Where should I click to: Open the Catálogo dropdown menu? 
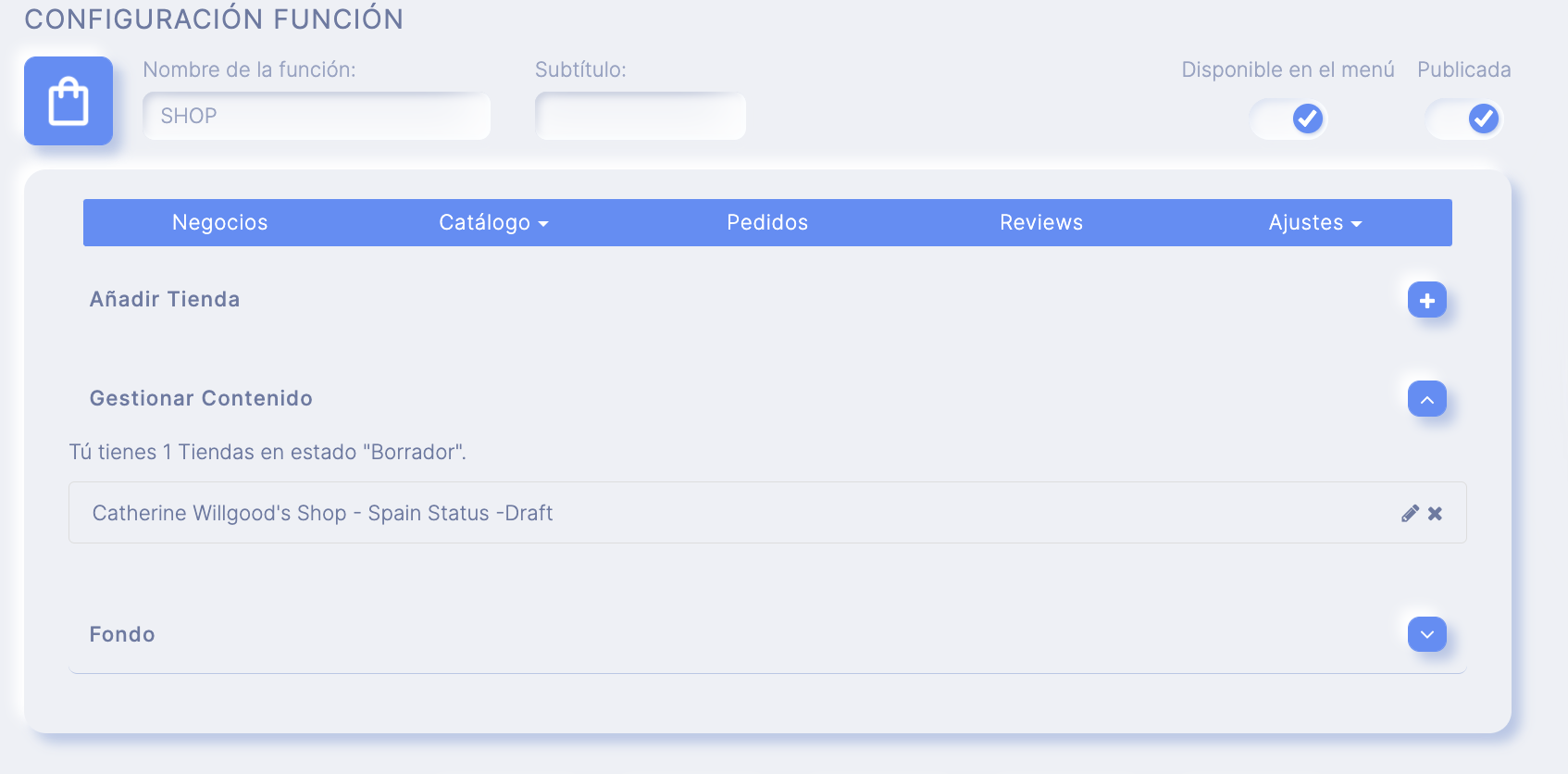[493, 222]
